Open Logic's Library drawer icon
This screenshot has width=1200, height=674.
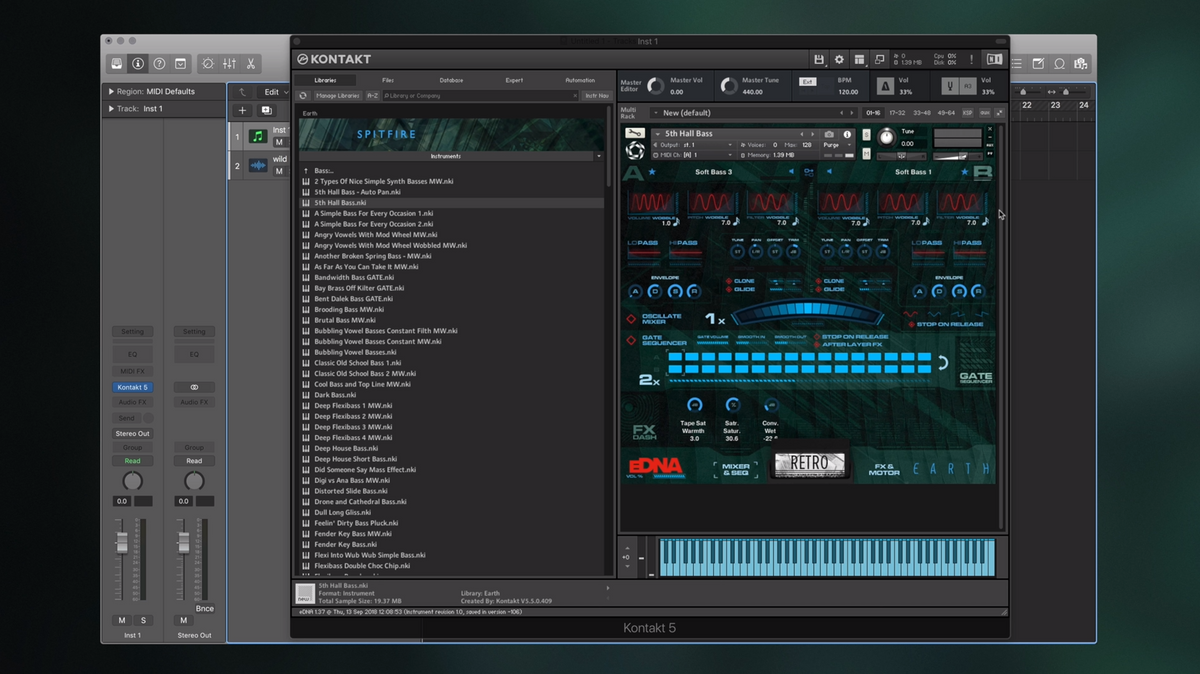pyautogui.click(x=117, y=63)
